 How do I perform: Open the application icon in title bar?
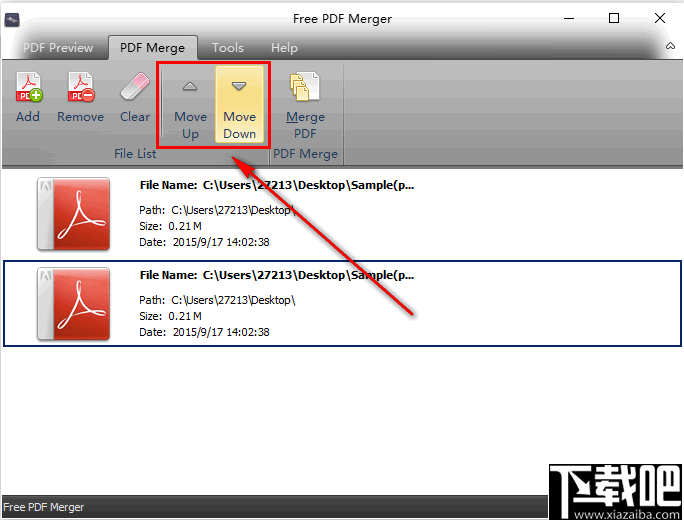click(x=12, y=19)
